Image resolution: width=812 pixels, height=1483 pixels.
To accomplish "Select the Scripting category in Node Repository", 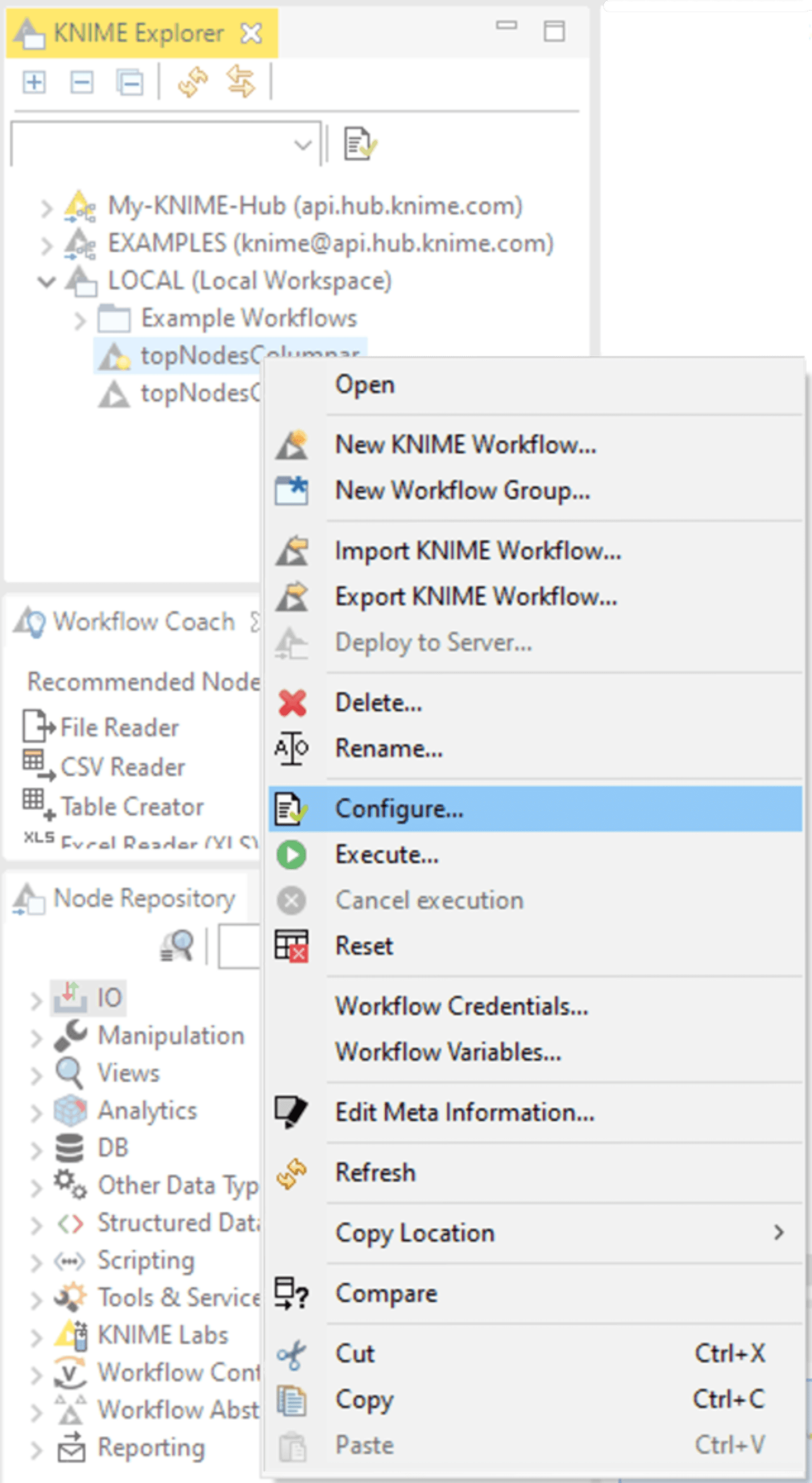I will coord(146,1261).
